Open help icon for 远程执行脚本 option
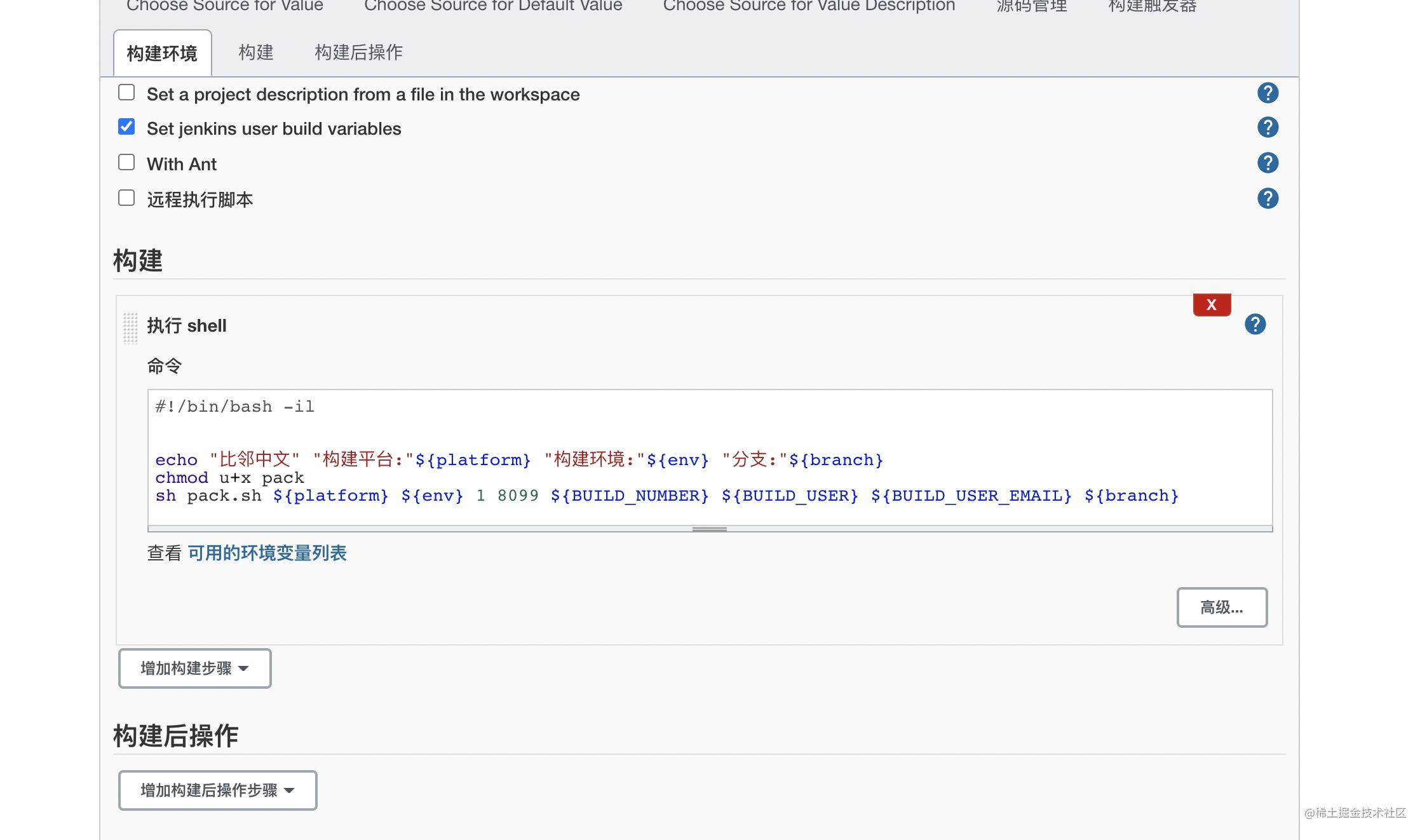The height and width of the screenshot is (840, 1427). click(x=1268, y=199)
